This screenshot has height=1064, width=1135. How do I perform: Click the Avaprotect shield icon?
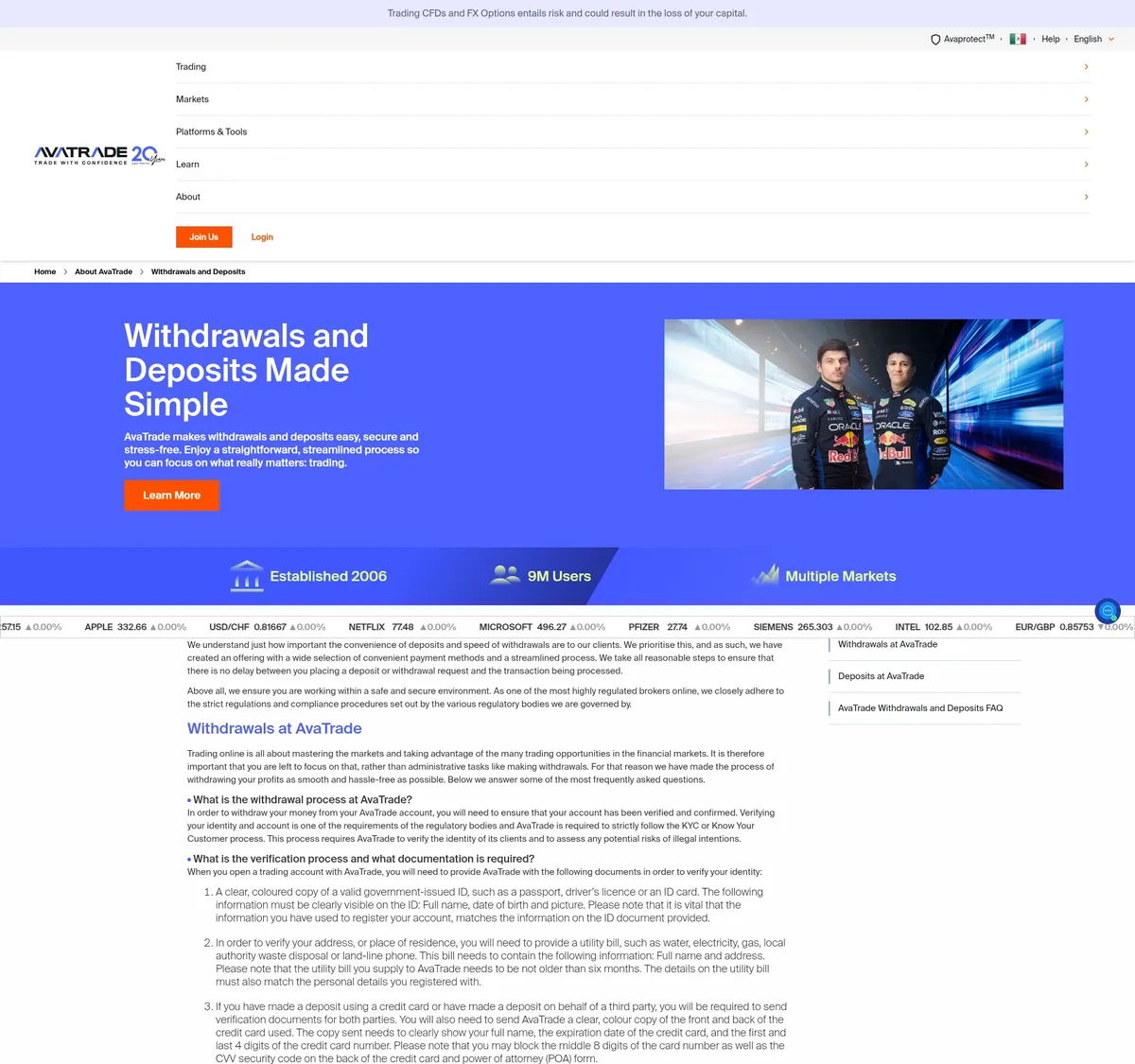tap(935, 40)
